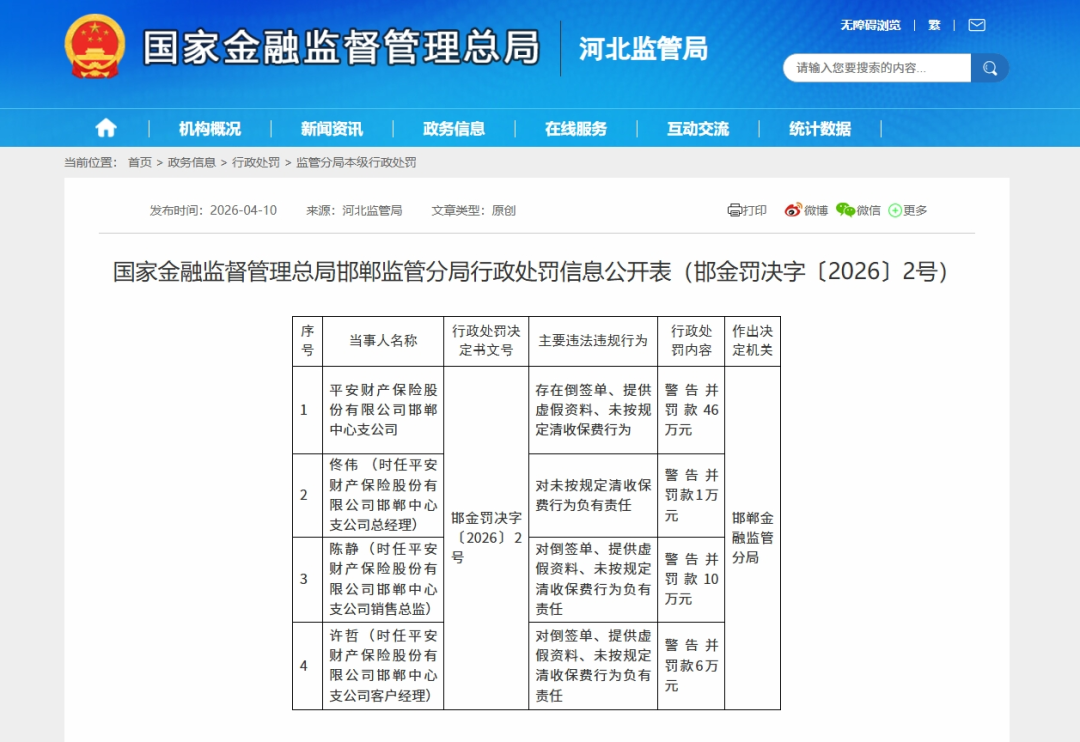Open the mail envelope icon
Viewport: 1080px width, 742px height.
point(977,25)
